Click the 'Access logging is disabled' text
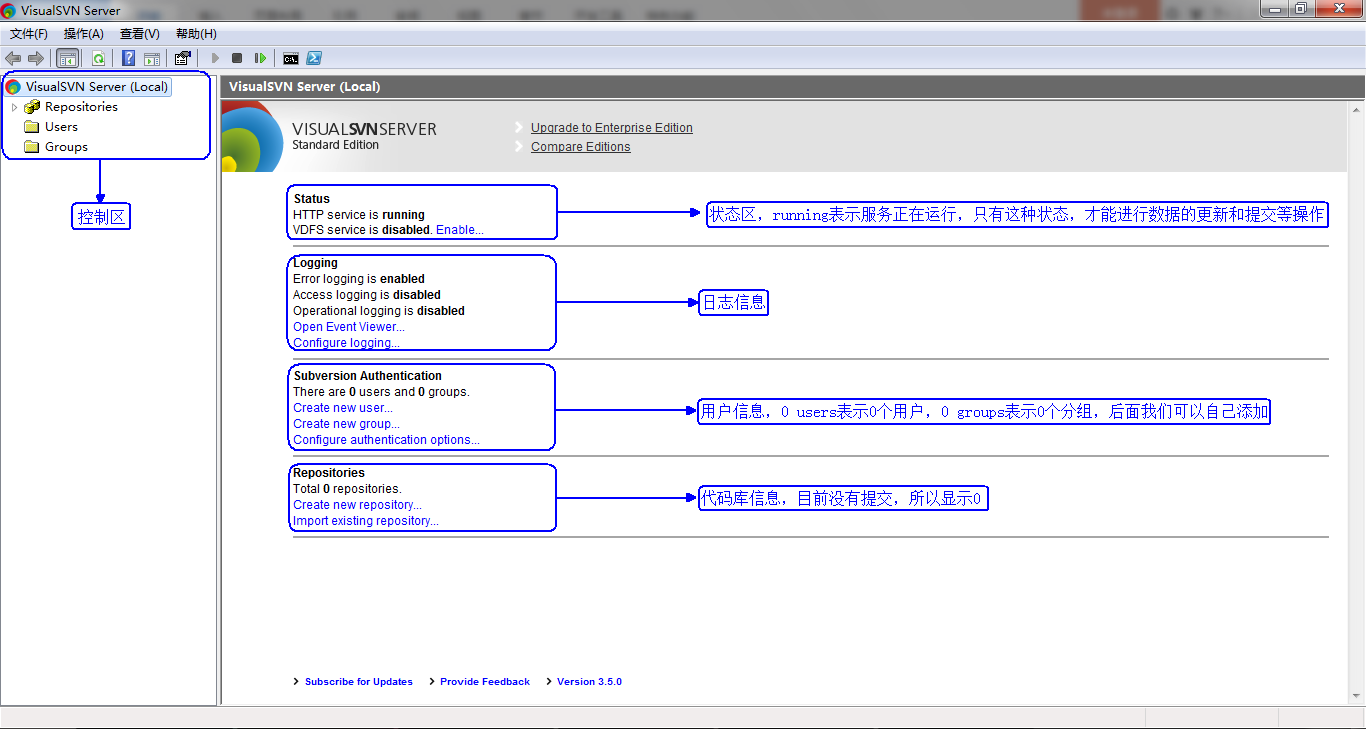This screenshot has height=729, width=1366. point(367,295)
